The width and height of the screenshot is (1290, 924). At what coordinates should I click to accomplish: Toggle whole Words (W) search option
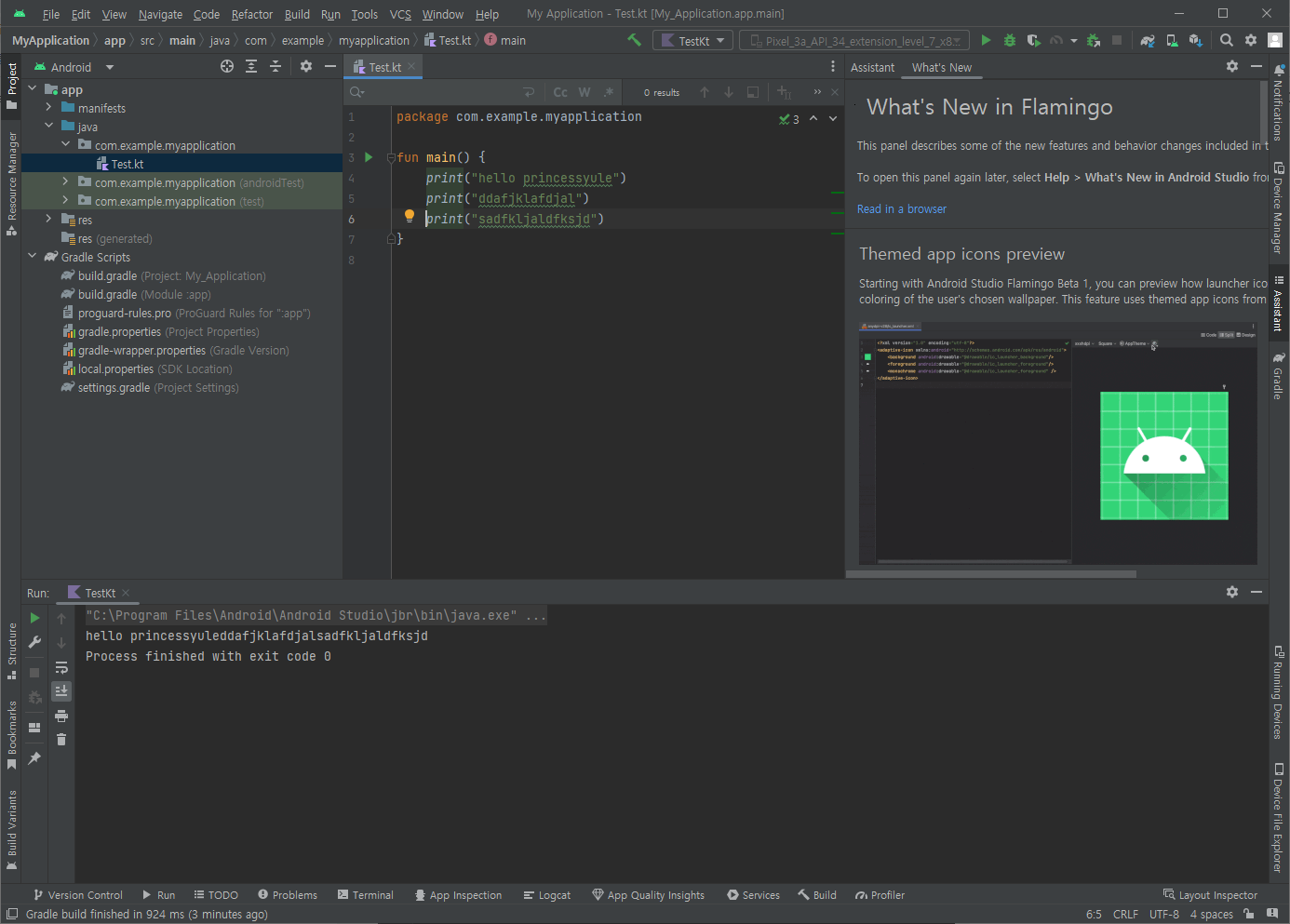click(x=585, y=92)
